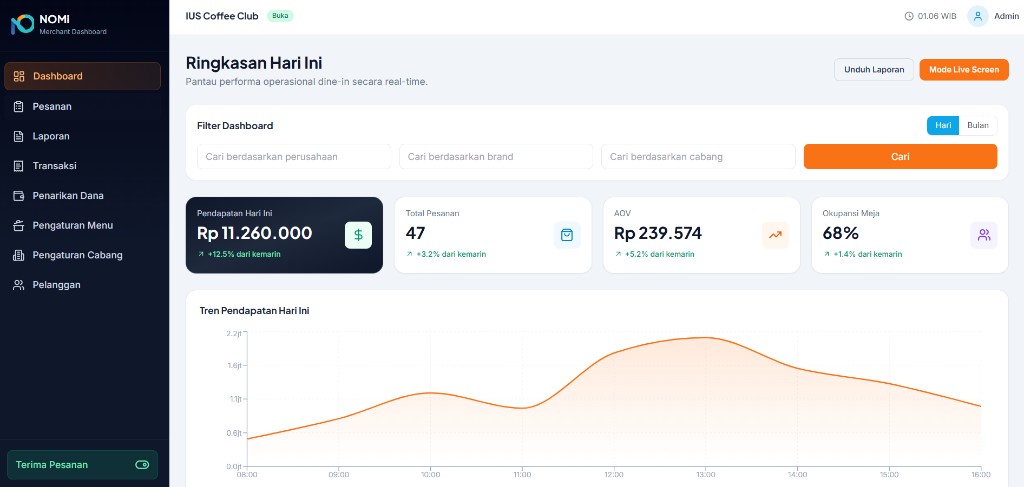Viewport: 1024px width, 487px height.
Task: Navigate to Penarikan Dana
Action: (x=82, y=196)
